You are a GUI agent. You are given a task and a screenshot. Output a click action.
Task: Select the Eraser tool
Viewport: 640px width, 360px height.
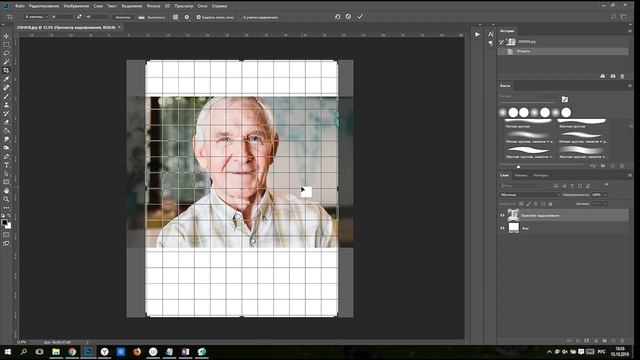coord(6,122)
